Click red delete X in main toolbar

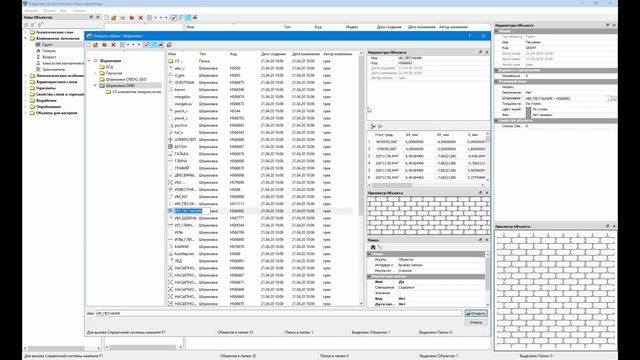[141, 18]
